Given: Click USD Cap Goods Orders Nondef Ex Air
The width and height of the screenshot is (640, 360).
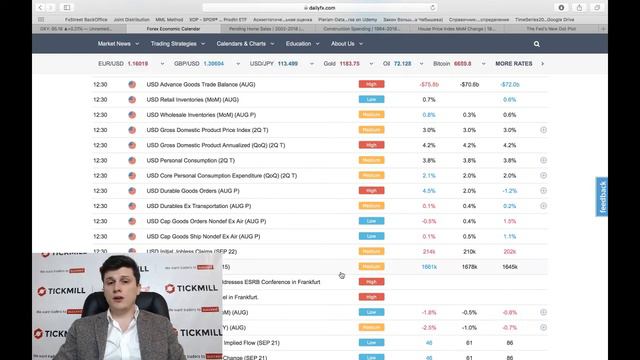Looking at the screenshot, I should click(206, 221).
